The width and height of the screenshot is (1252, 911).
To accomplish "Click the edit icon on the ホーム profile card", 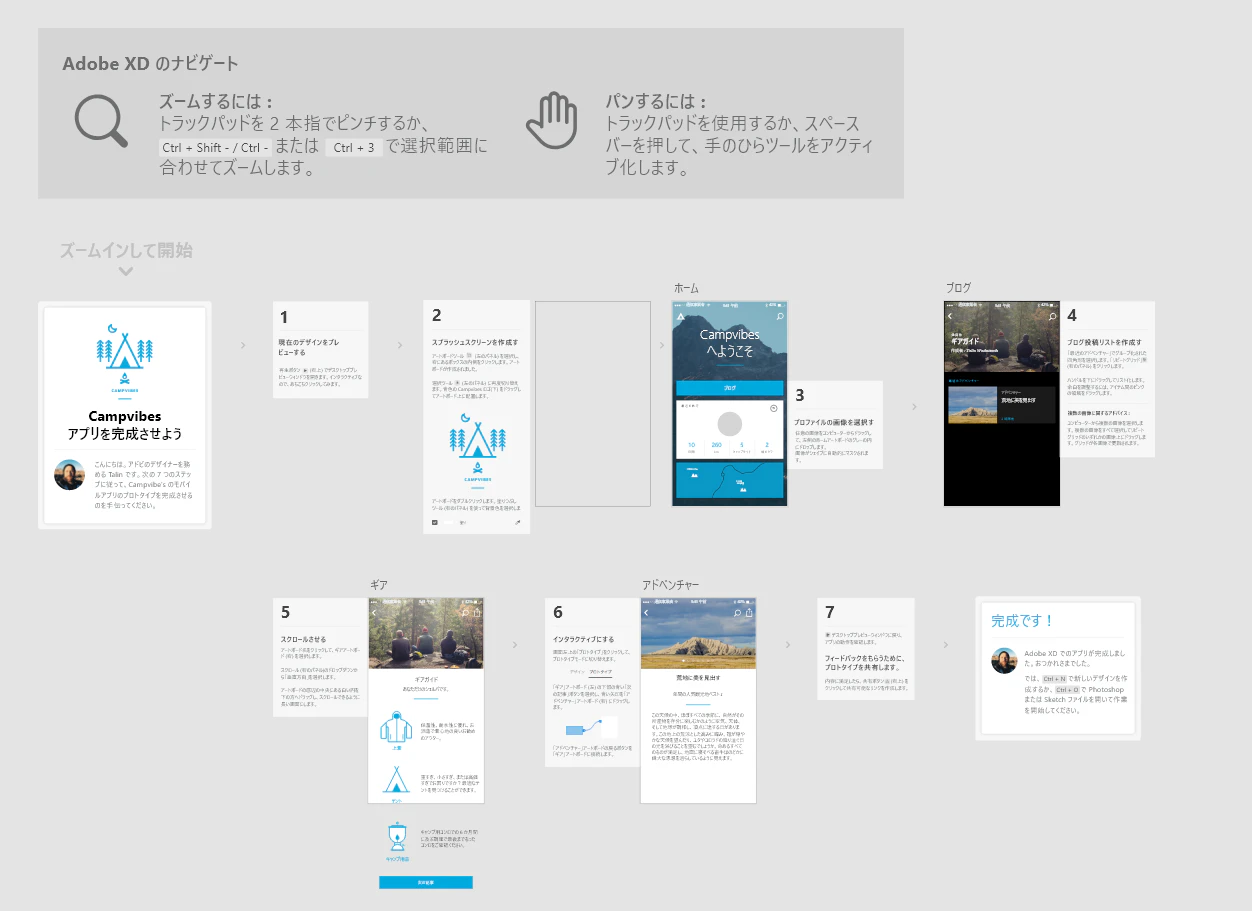I will click(773, 409).
